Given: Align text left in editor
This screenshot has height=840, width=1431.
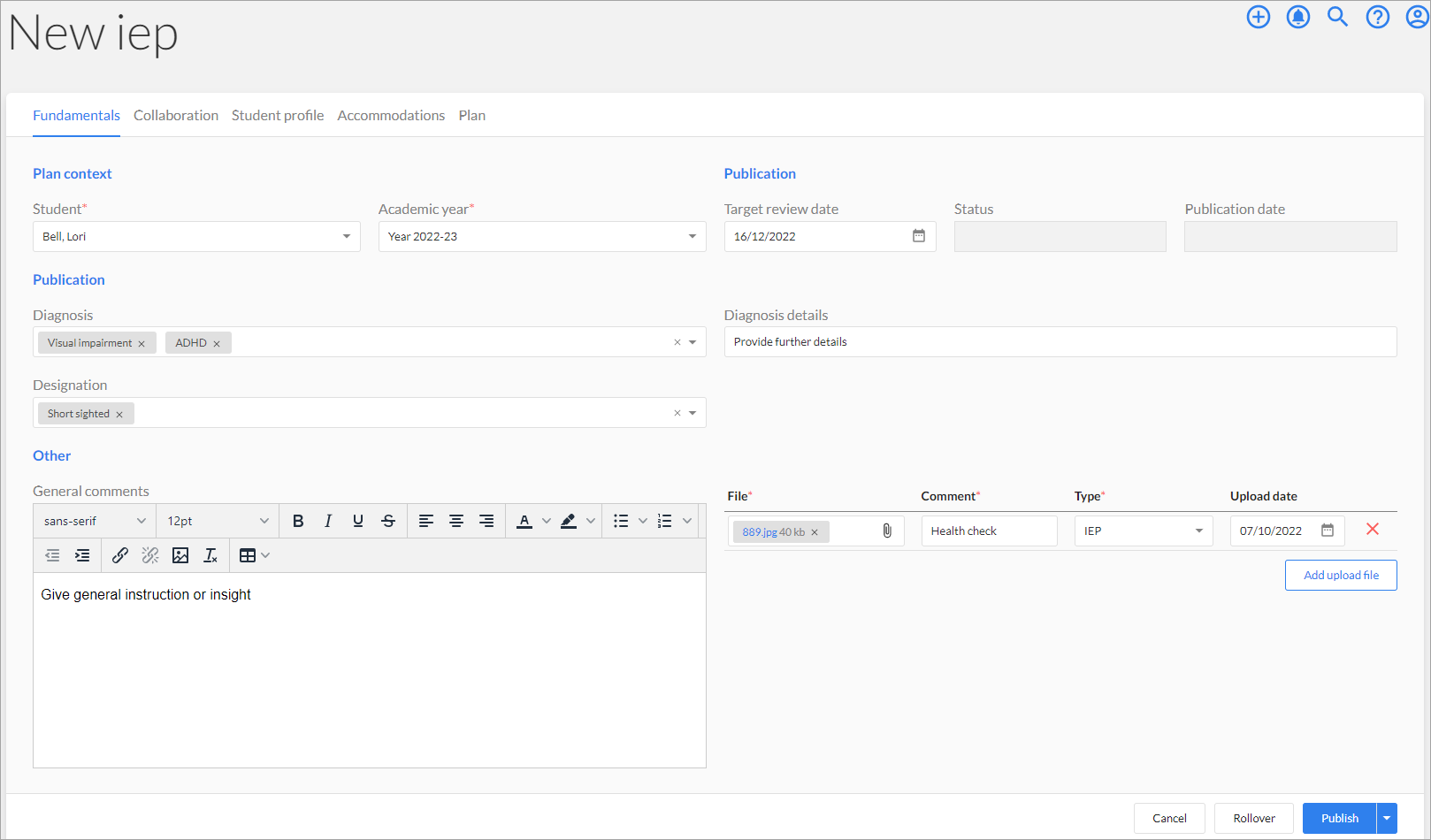Looking at the screenshot, I should click(x=426, y=521).
